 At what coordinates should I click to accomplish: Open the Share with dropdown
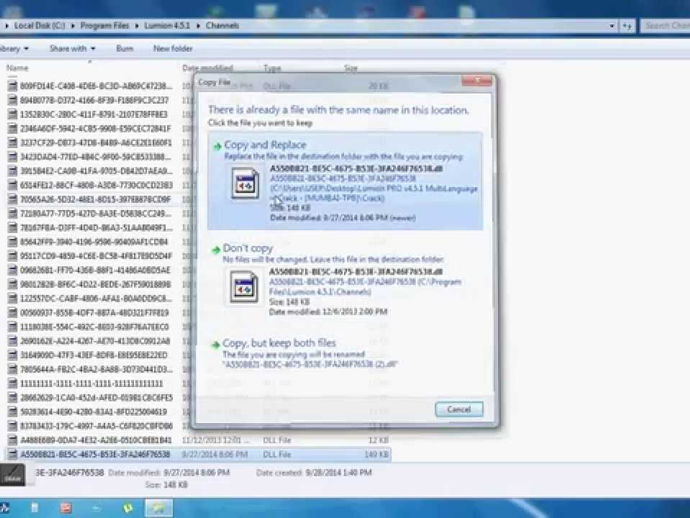point(72,48)
